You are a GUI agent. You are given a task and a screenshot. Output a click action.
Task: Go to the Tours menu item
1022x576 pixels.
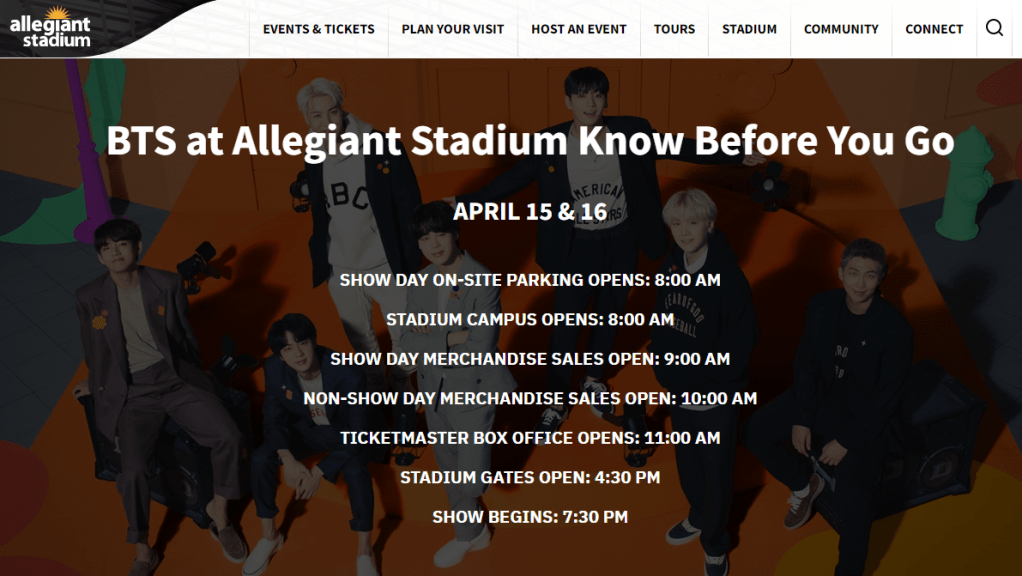(674, 29)
